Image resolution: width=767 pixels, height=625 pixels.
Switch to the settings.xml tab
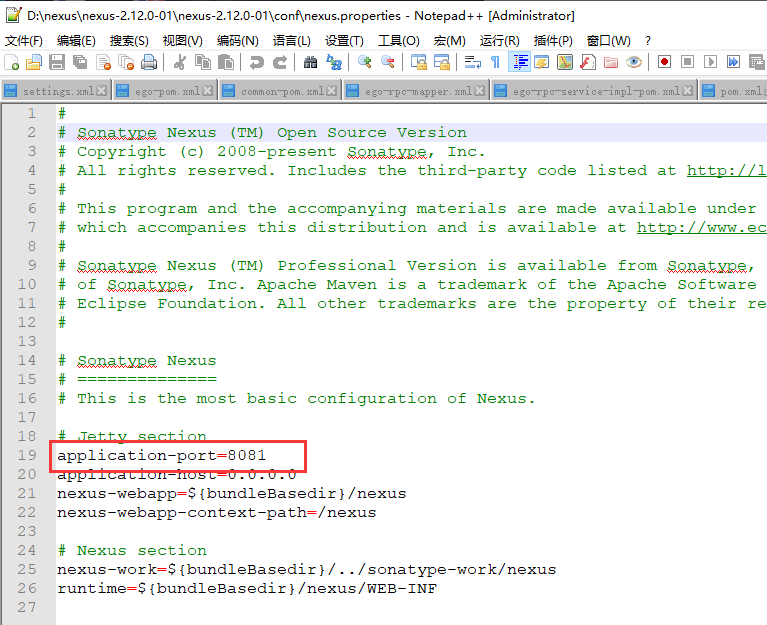pos(58,91)
